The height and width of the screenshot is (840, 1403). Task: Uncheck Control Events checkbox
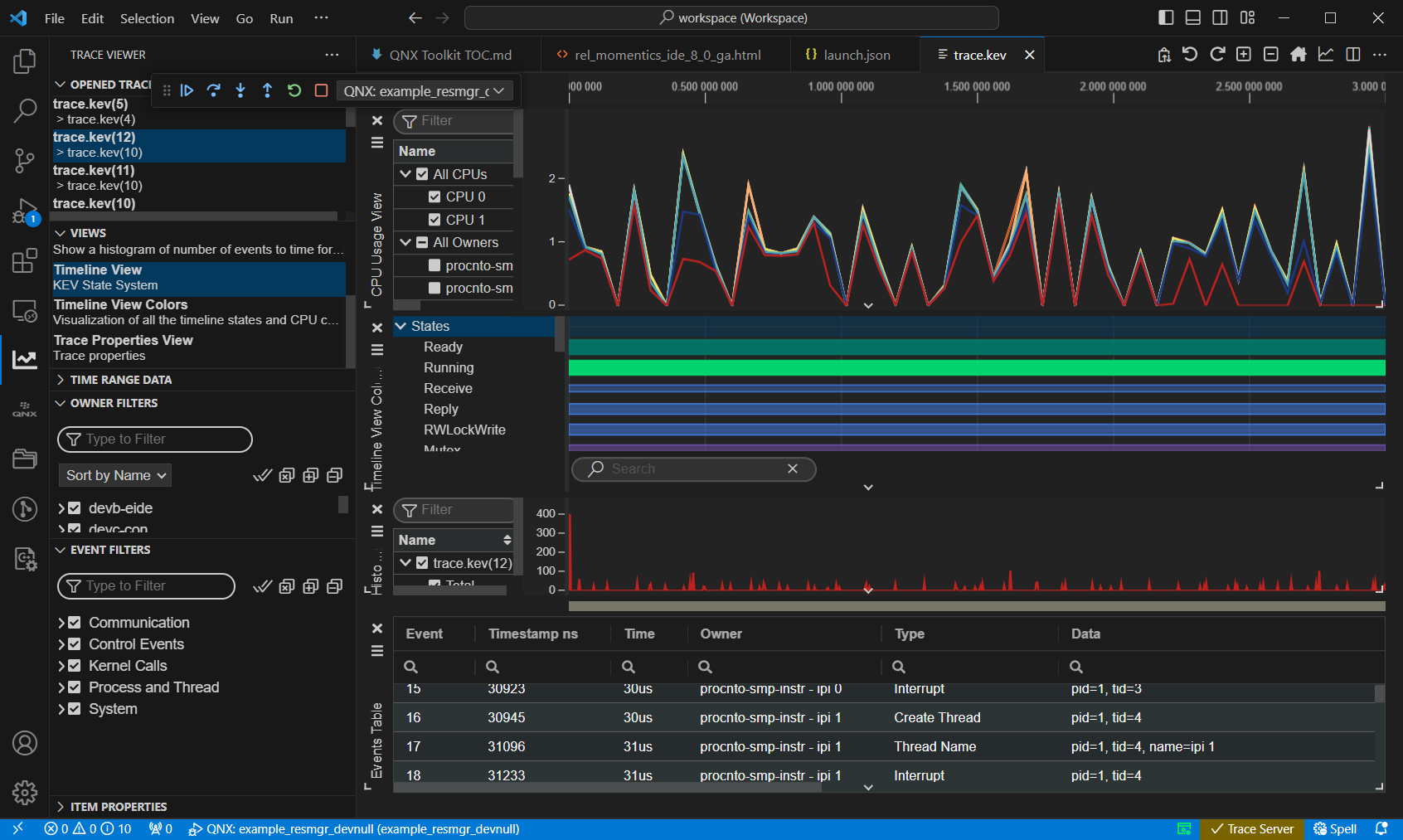click(75, 644)
